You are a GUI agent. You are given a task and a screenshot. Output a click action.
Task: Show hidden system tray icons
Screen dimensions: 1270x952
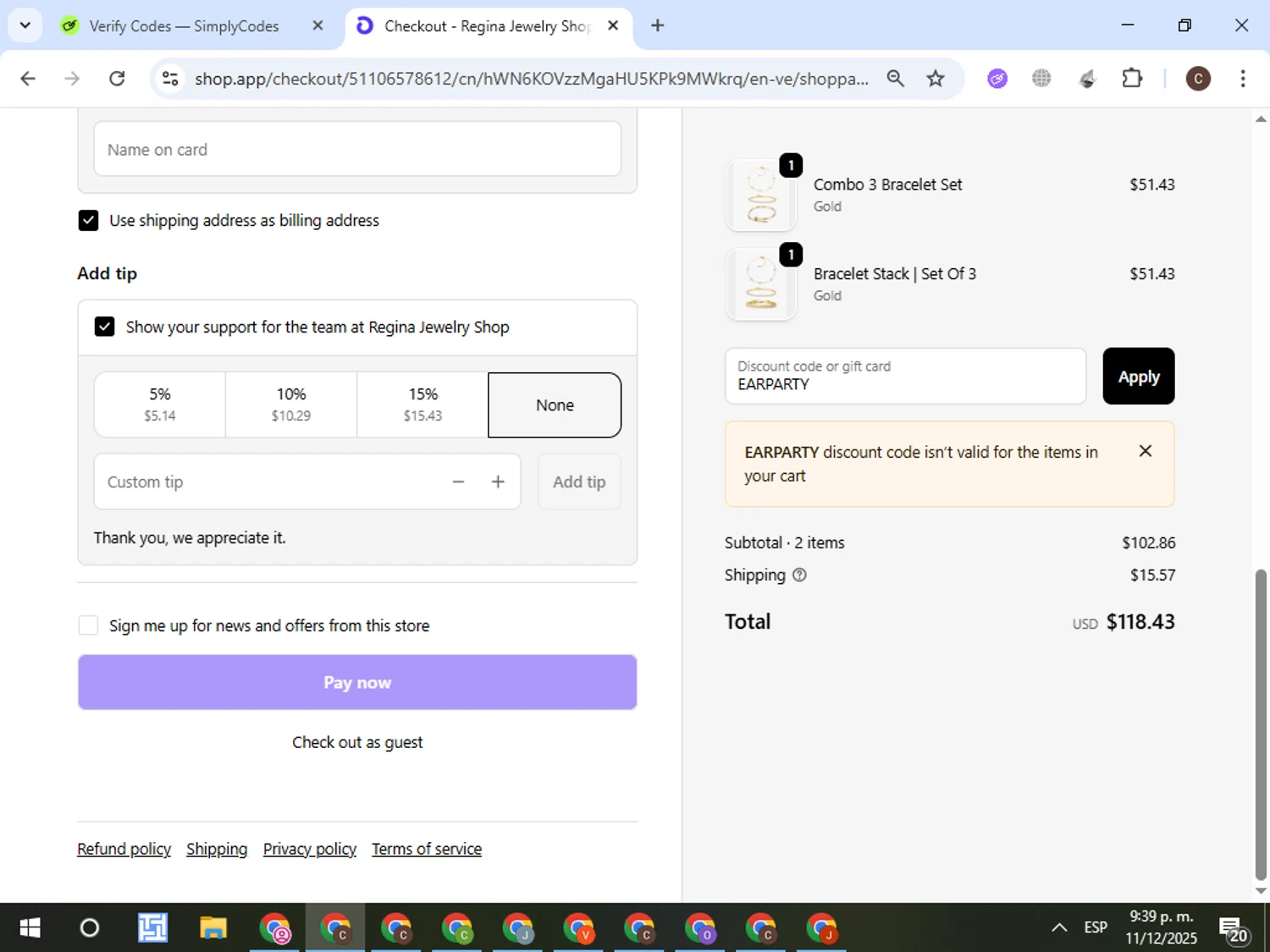coord(1058,927)
